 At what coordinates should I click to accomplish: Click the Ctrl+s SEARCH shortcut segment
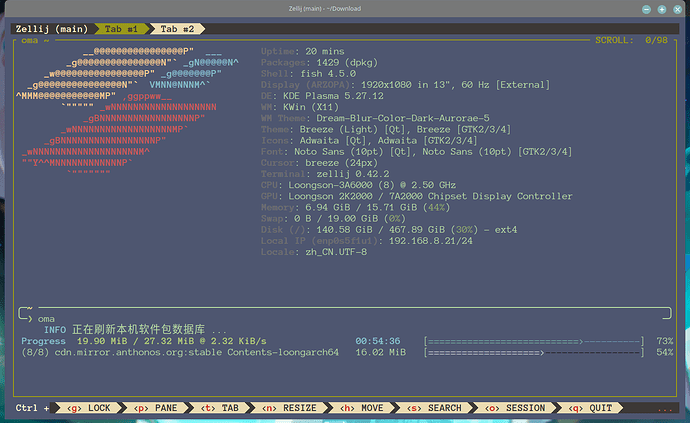(x=434, y=408)
